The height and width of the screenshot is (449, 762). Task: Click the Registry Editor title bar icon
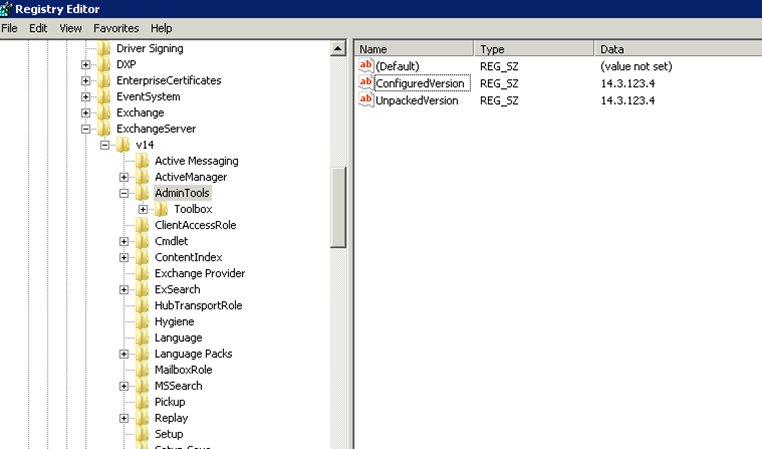coord(6,9)
